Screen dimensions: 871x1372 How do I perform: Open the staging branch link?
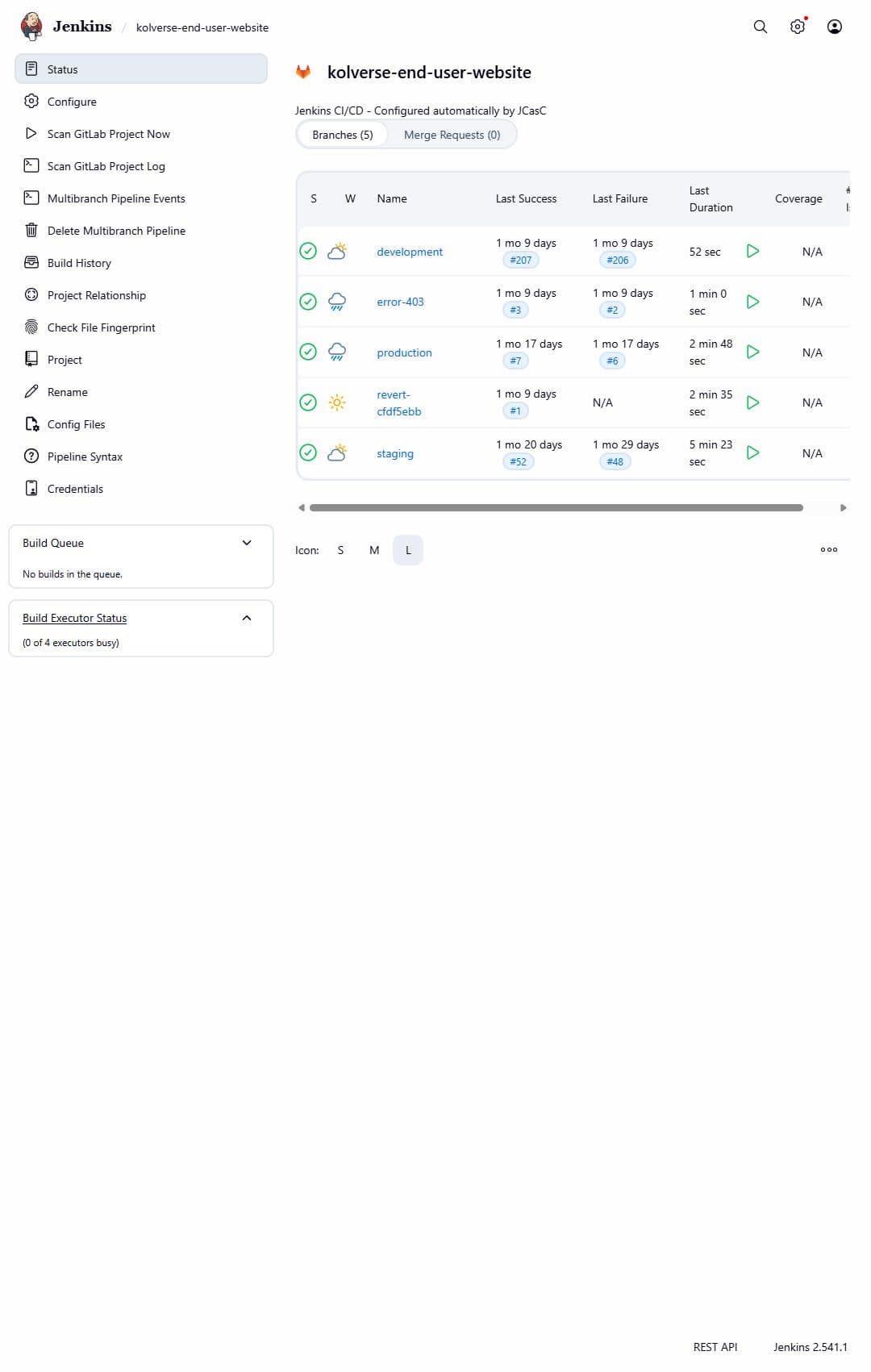click(x=395, y=453)
